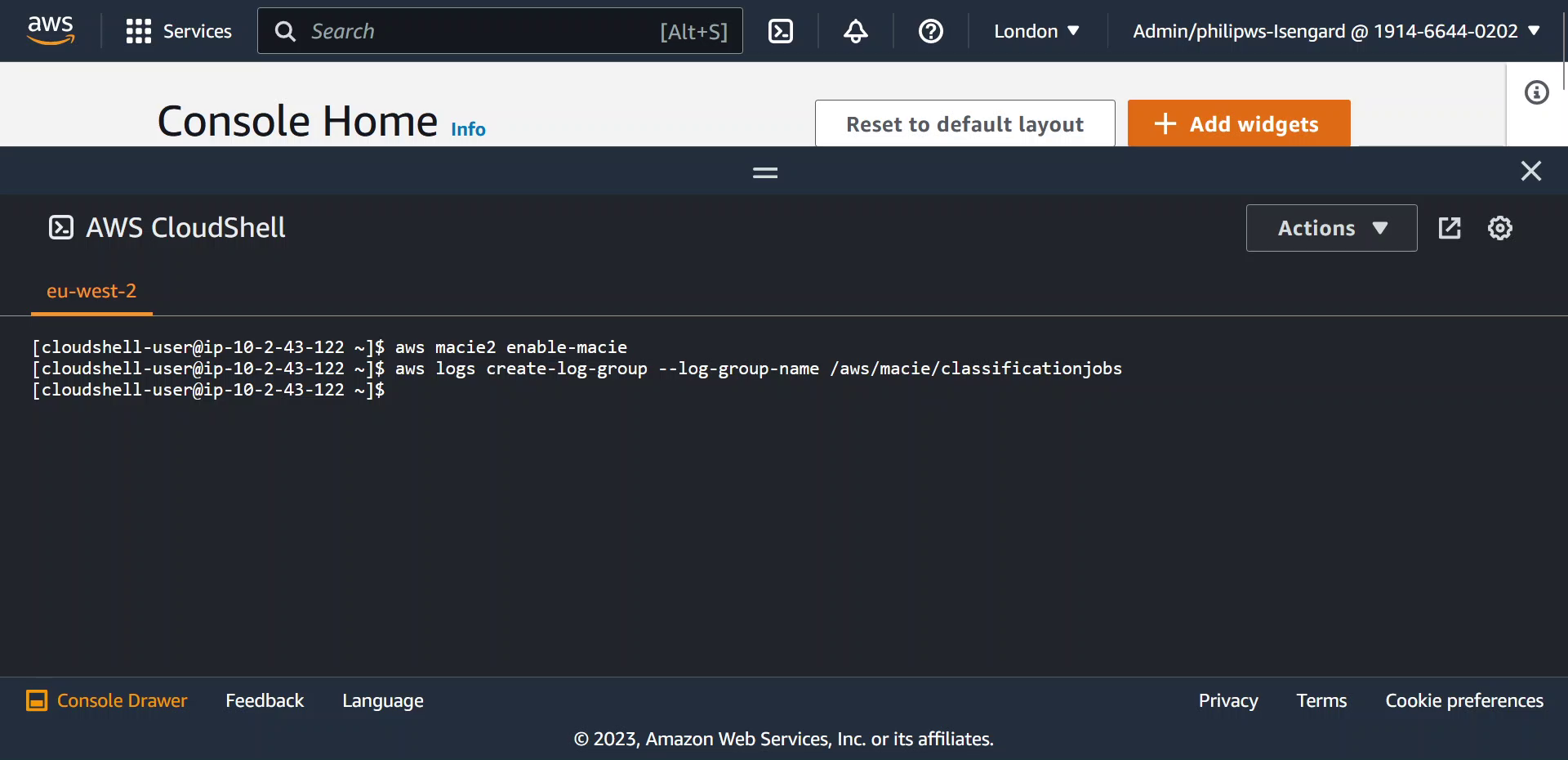Launch CloudShell from the top navigation icon
The image size is (1568, 760).
coord(781,31)
